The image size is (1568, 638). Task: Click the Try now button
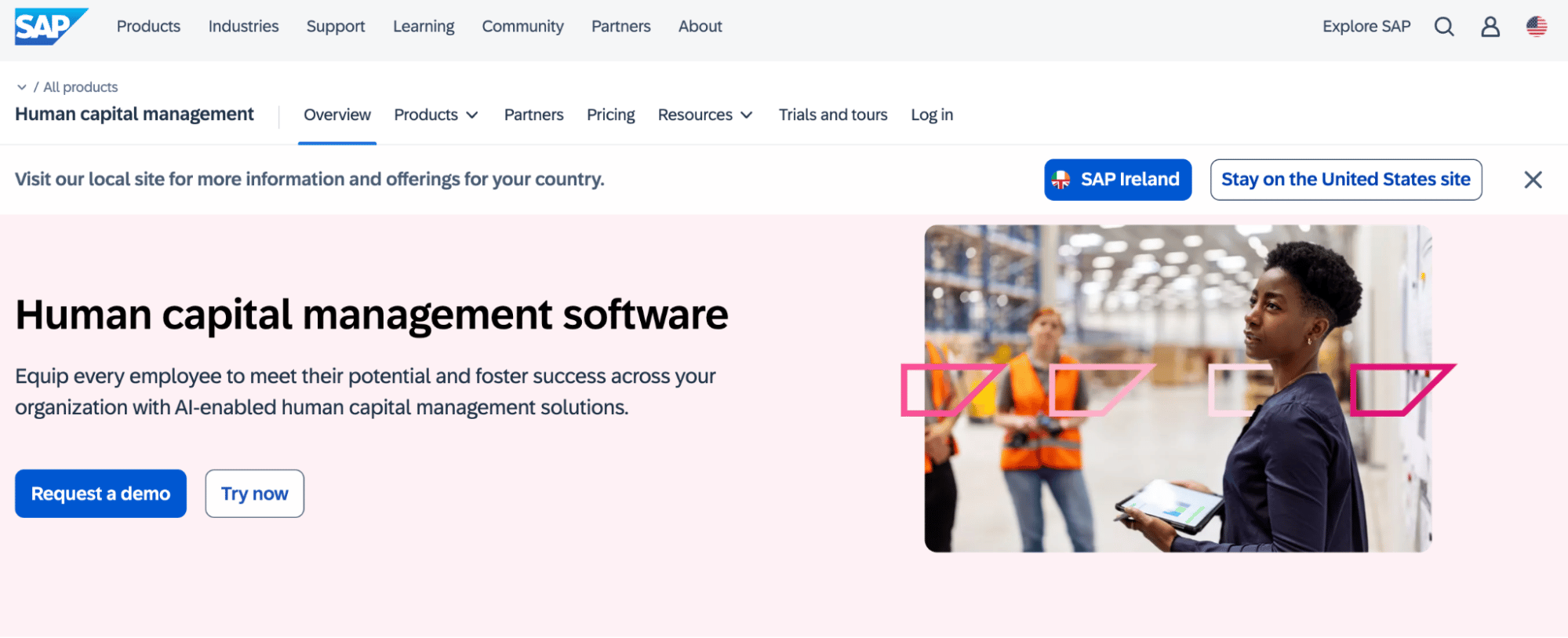[x=255, y=494]
